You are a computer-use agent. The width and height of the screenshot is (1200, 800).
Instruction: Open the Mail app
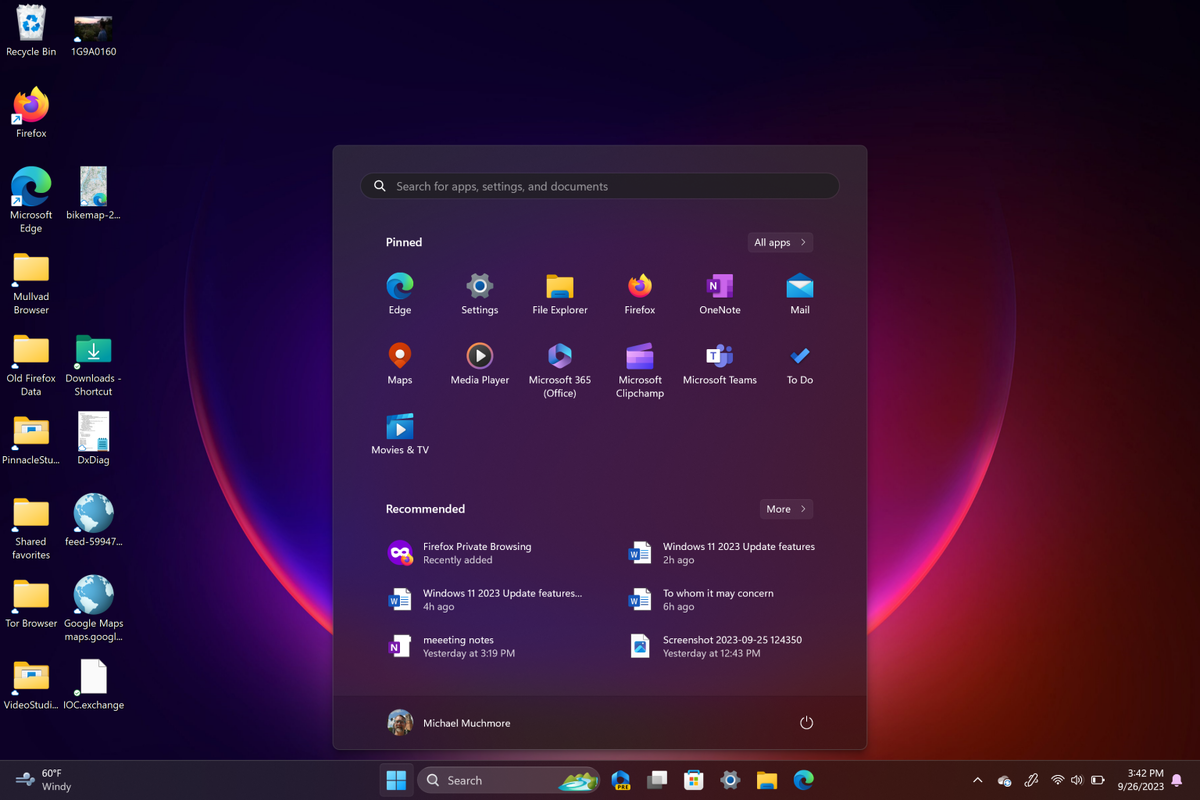coord(800,294)
